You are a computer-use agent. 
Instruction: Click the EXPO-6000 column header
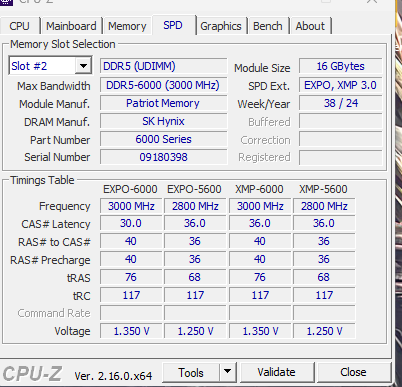tap(130, 189)
